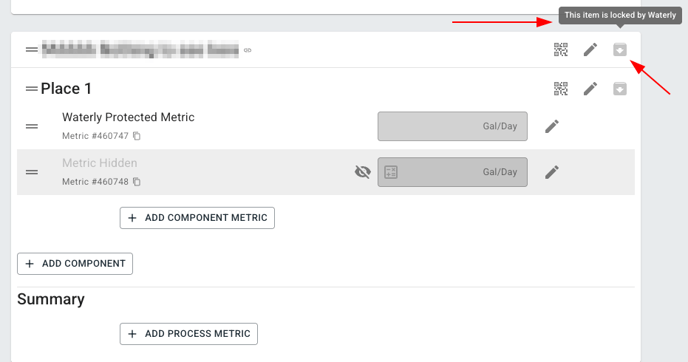Copy Metric #460748 ID to clipboard

coord(137,182)
